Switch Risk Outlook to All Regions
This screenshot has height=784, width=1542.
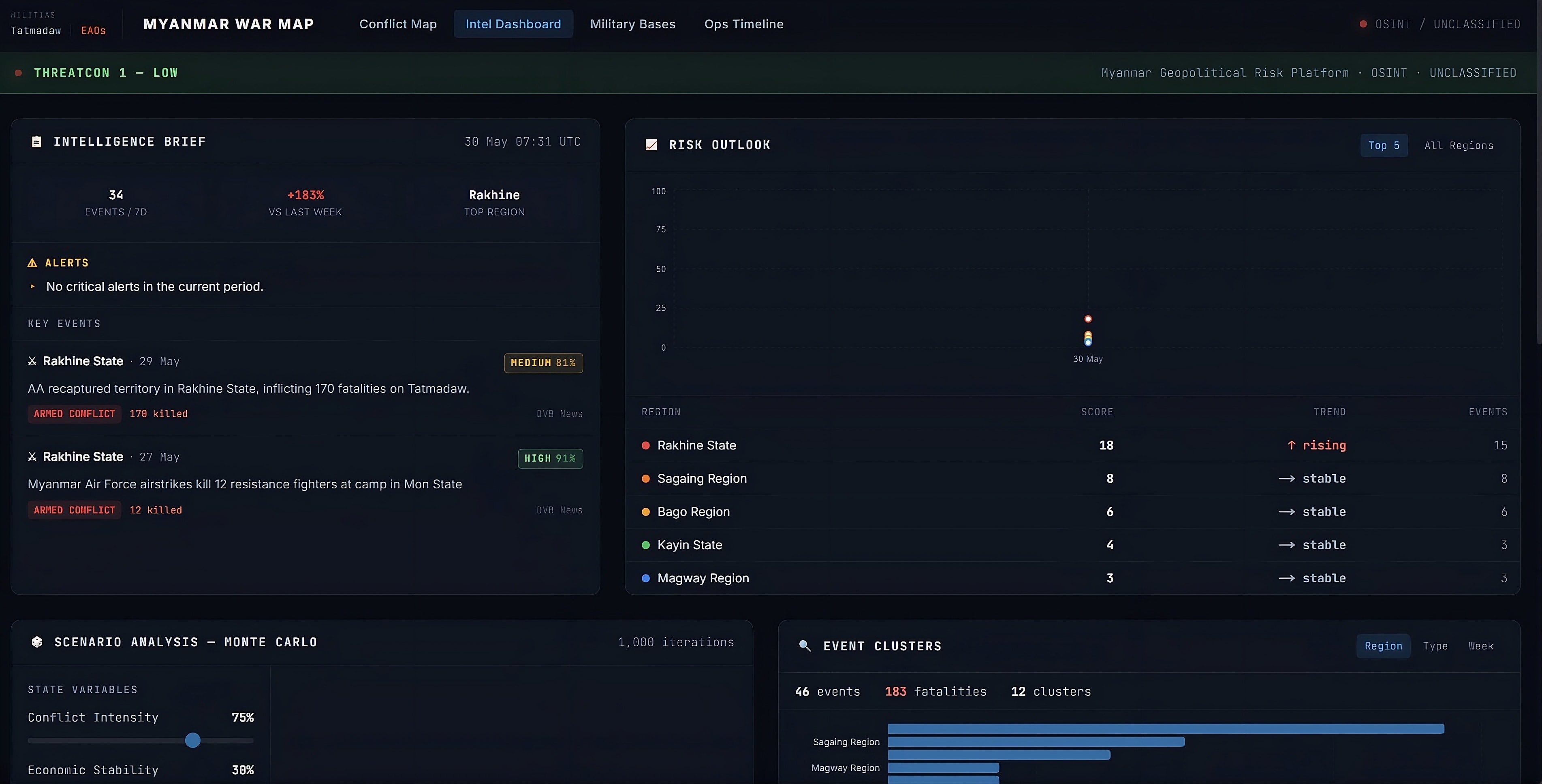1459,145
